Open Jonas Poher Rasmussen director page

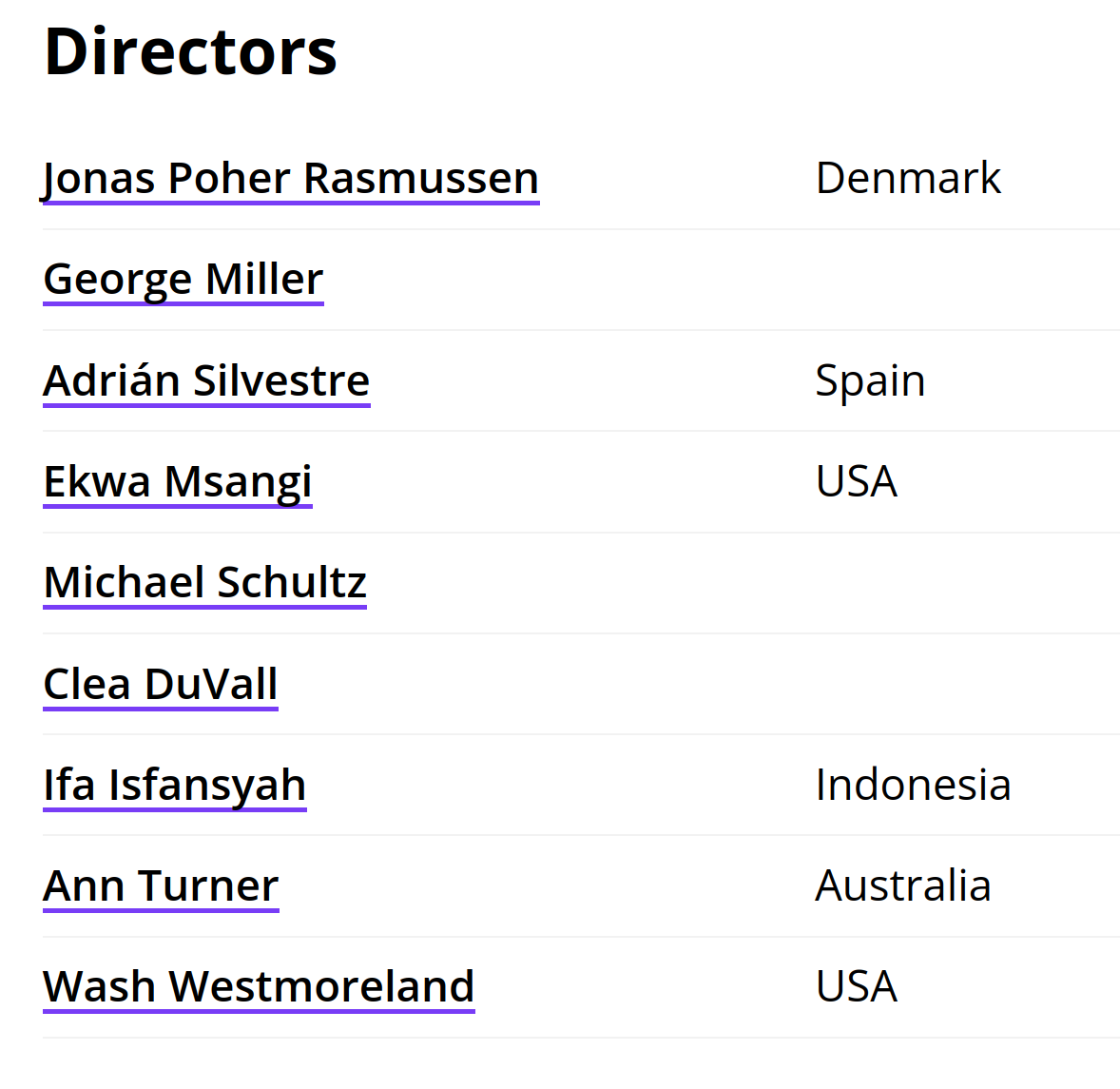pos(291,179)
